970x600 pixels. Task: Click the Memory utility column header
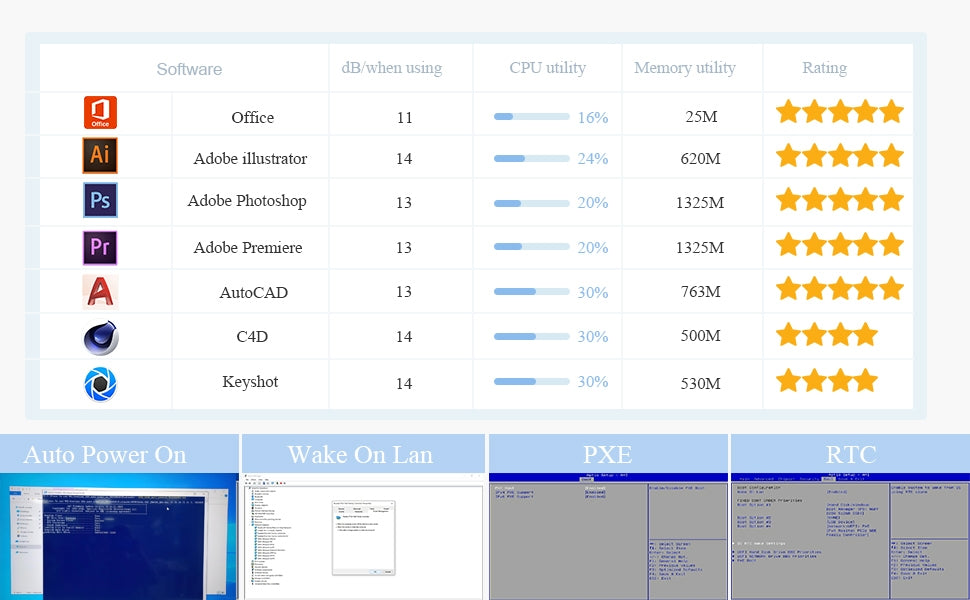tap(684, 68)
